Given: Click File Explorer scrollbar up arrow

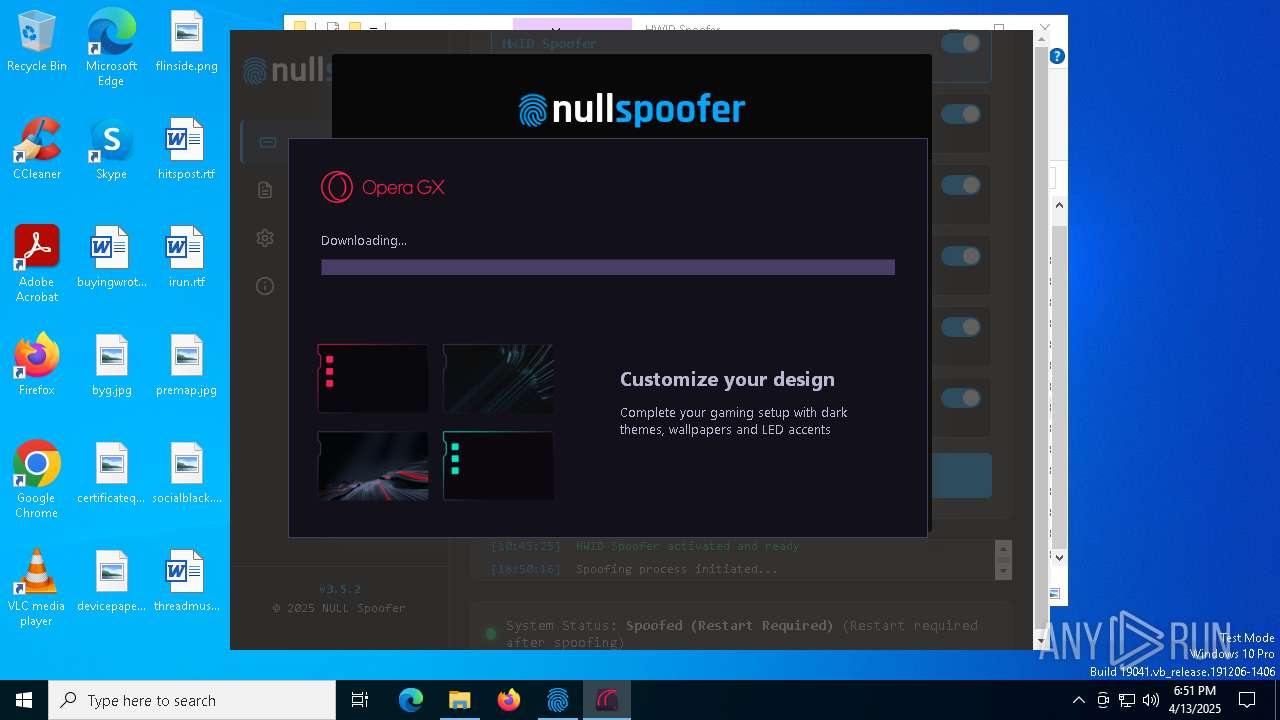Looking at the screenshot, I should (1060, 205).
